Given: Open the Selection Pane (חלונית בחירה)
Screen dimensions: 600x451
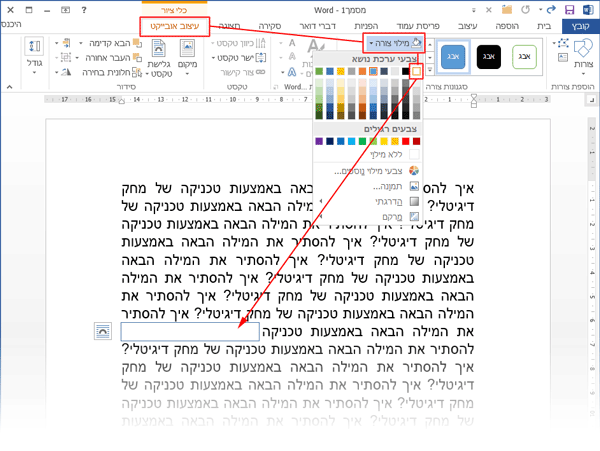Looking at the screenshot, I should (x=111, y=72).
